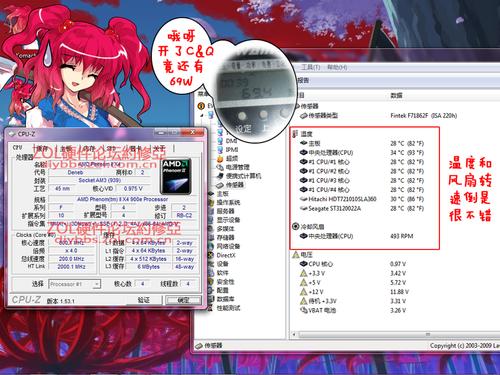
Task: Click 显示设备 display category icon
Action: pos(211,220)
